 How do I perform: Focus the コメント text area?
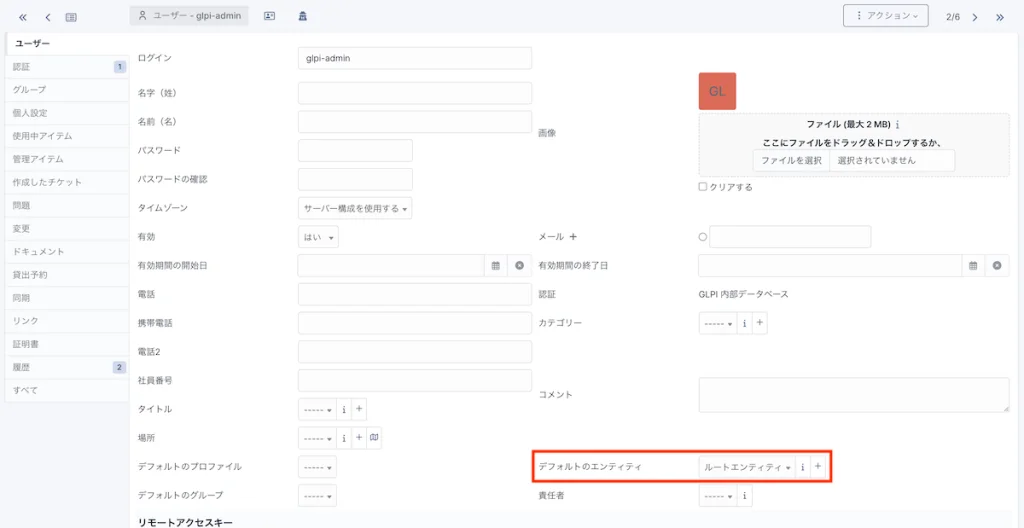point(854,395)
